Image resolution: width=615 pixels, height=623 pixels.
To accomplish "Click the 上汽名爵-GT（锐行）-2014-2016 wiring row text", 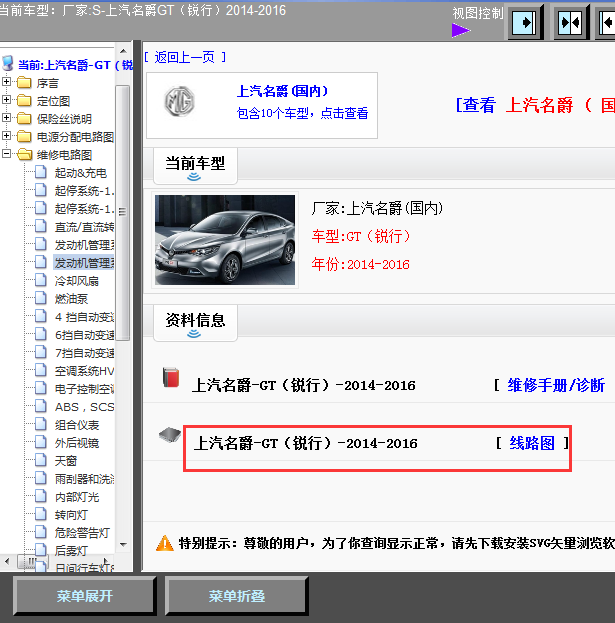I will click(x=305, y=443).
